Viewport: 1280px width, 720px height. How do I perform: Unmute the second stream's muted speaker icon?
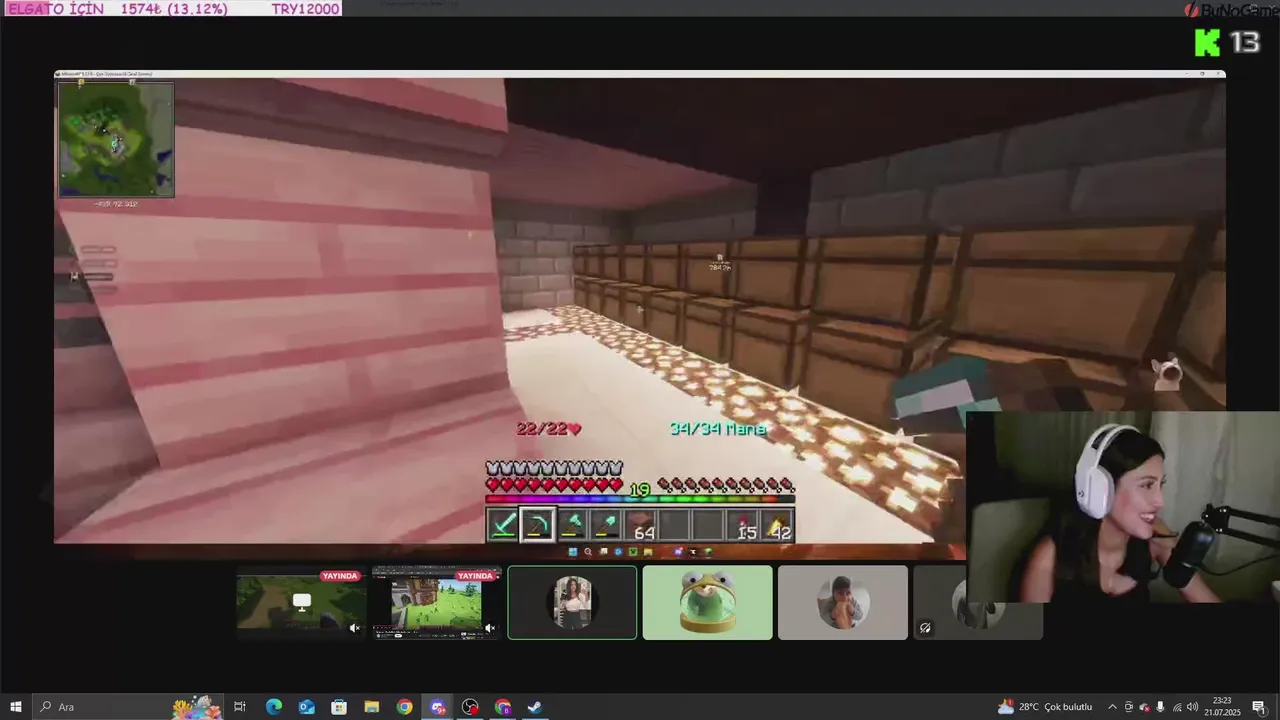click(x=489, y=629)
